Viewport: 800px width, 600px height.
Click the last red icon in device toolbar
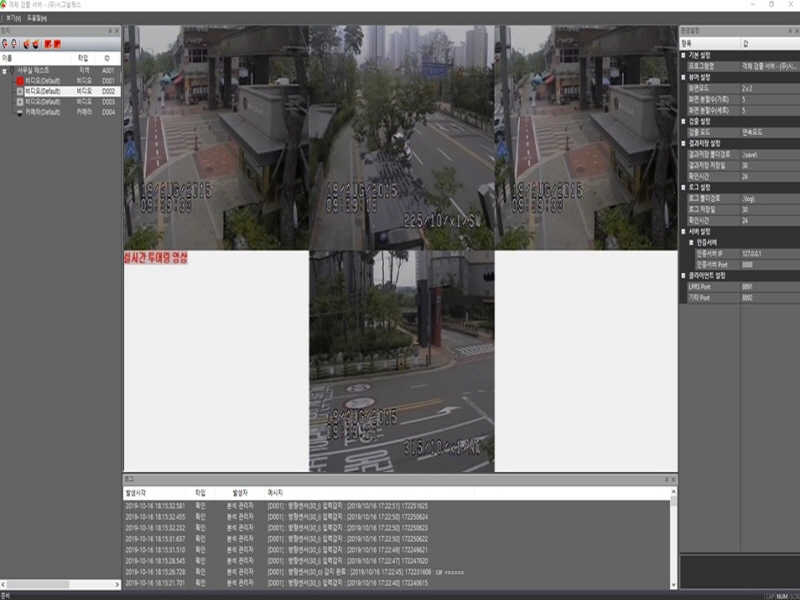tap(57, 44)
